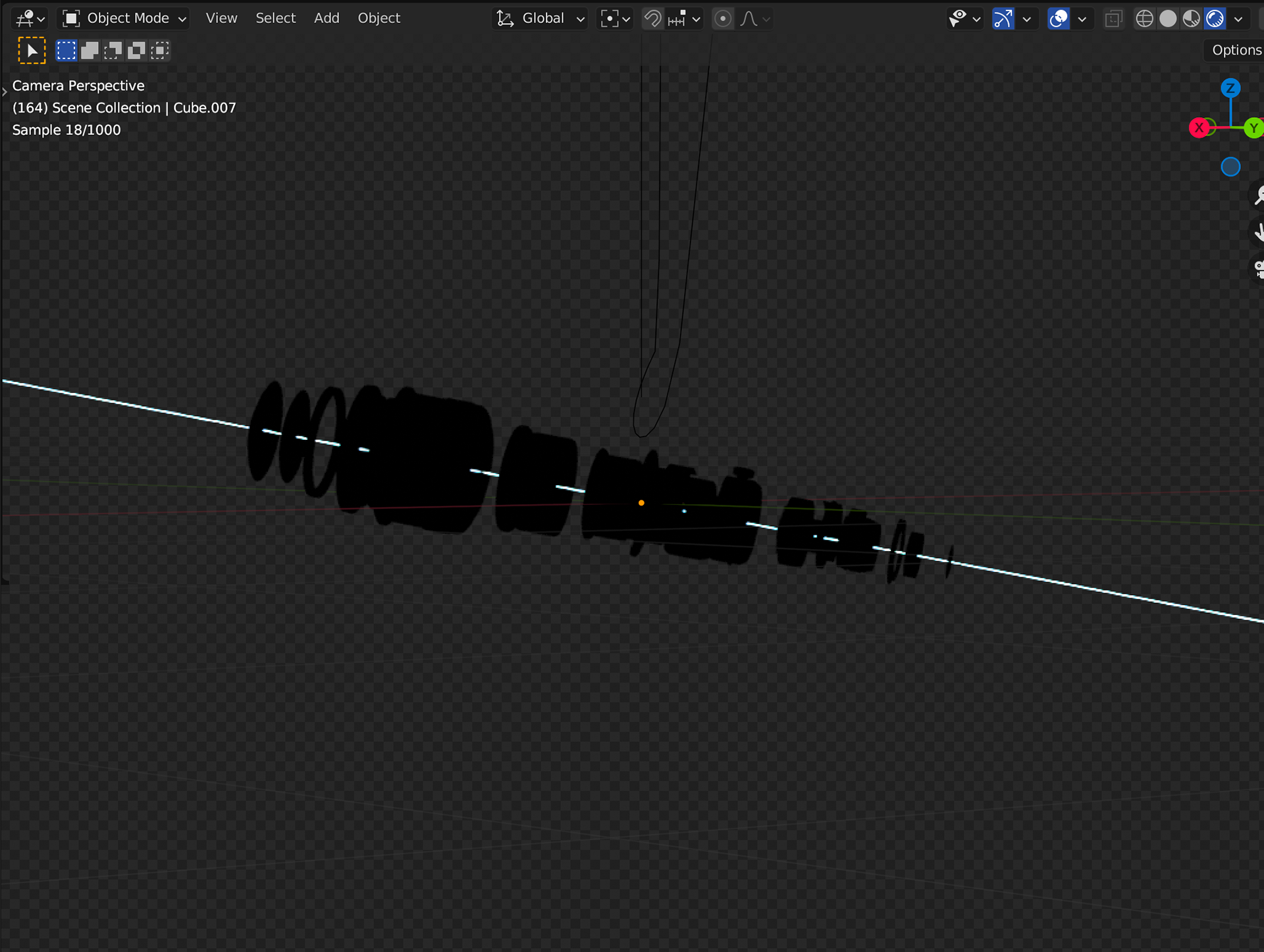Toggle proportional editing
Image resolution: width=1264 pixels, height=952 pixels.
tap(723, 18)
